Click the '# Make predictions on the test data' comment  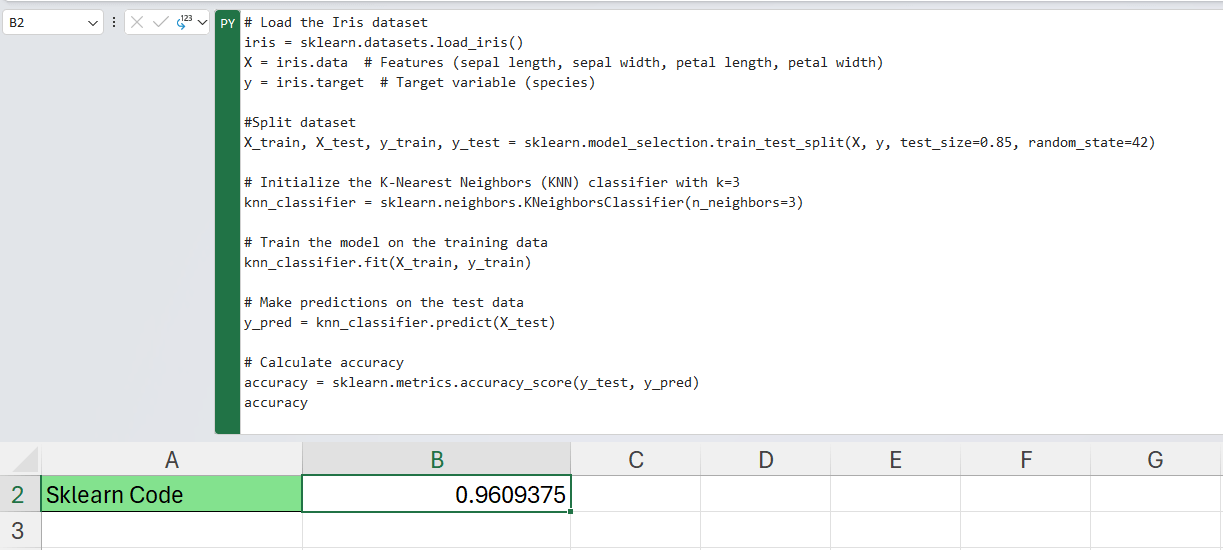384,302
